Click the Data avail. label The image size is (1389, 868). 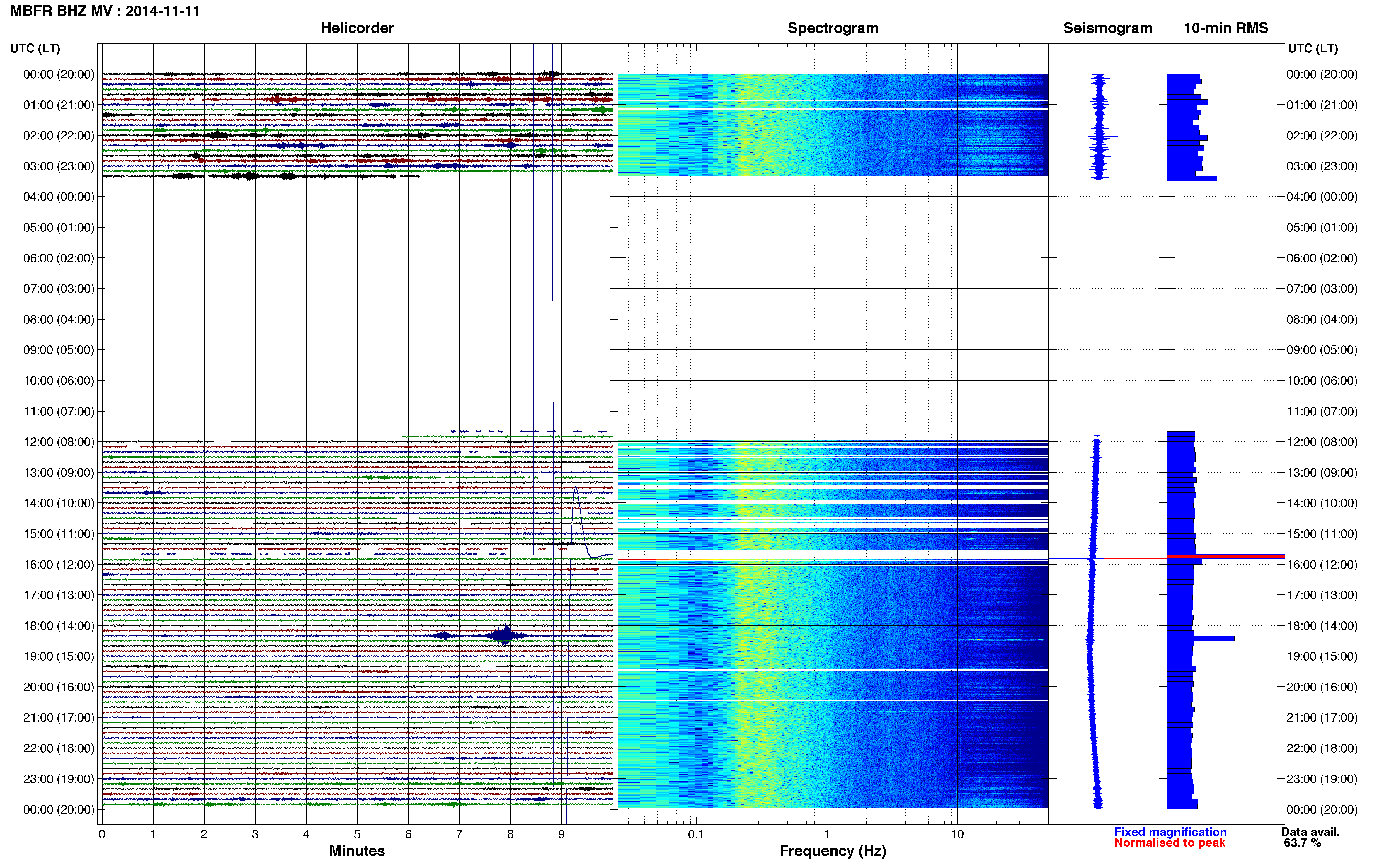1310,832
